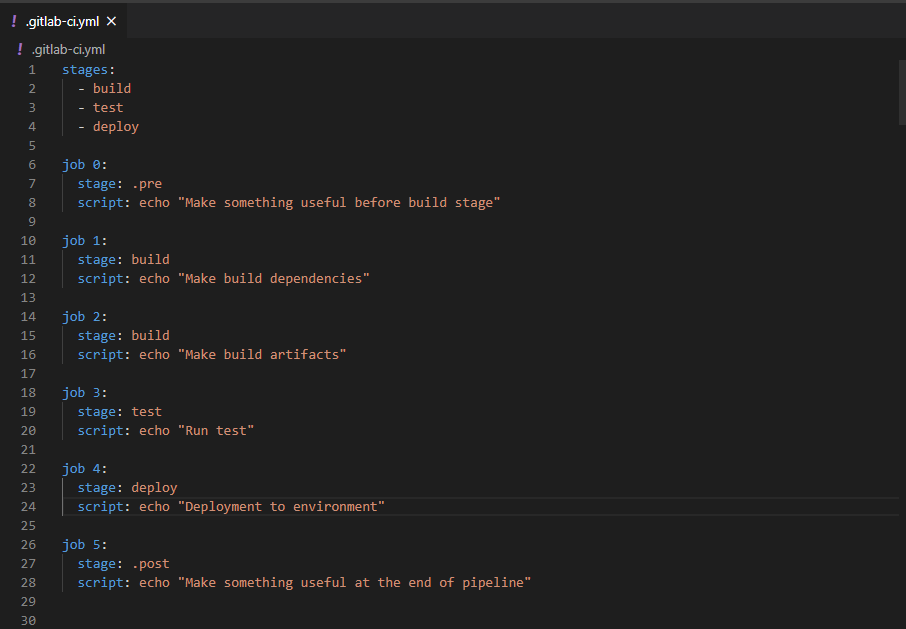
Task: Place cursor on the stages keyword
Action: [x=84, y=69]
